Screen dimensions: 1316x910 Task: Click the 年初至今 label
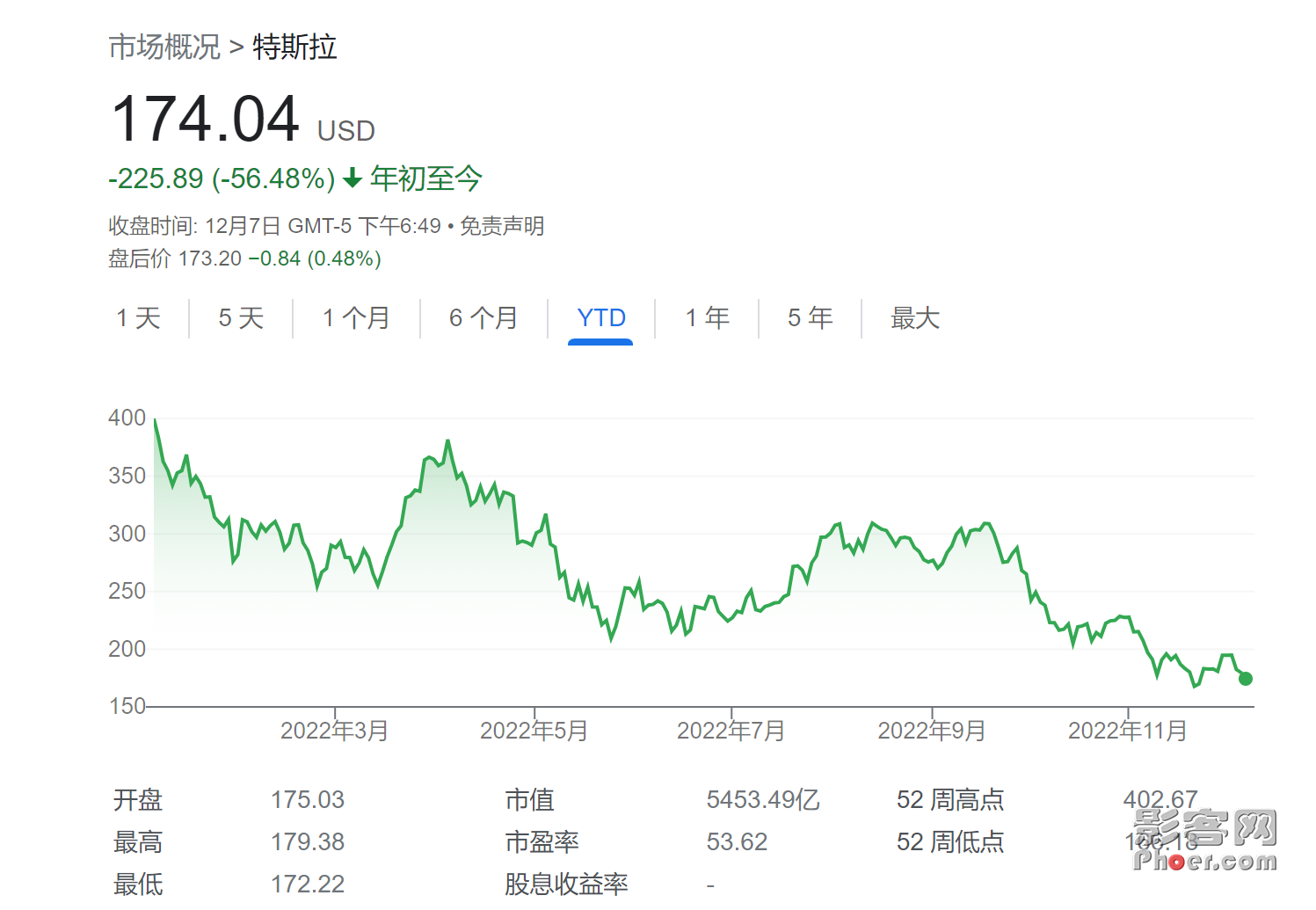click(426, 178)
